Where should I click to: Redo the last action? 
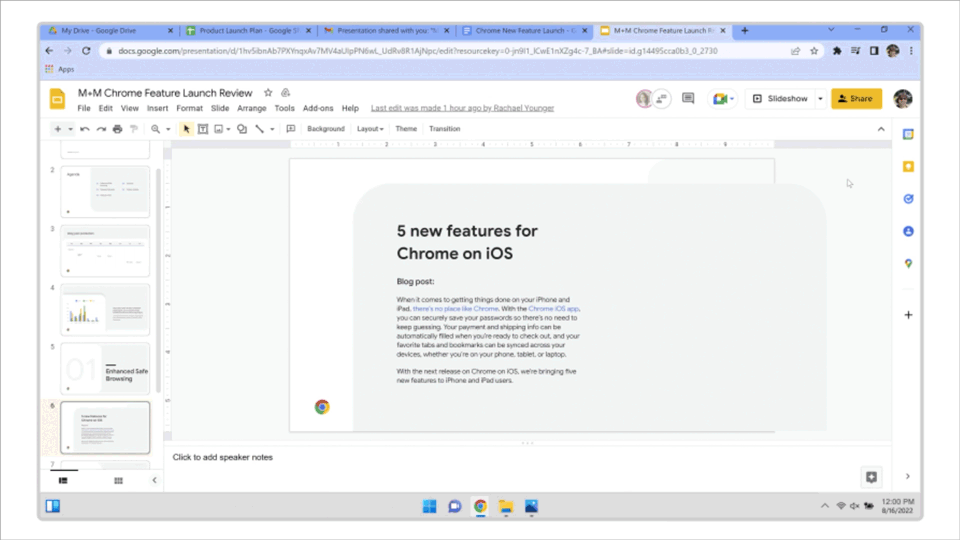(x=101, y=129)
